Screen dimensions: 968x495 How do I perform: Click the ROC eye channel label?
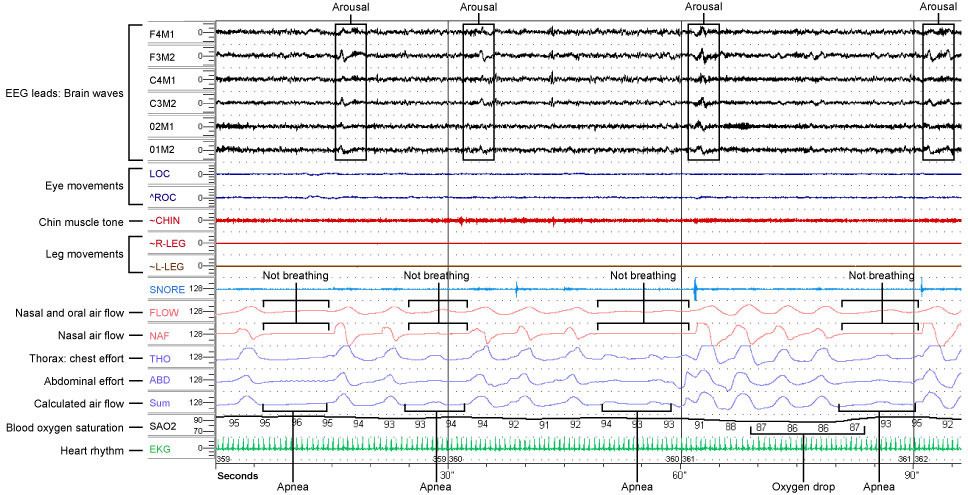(161, 198)
